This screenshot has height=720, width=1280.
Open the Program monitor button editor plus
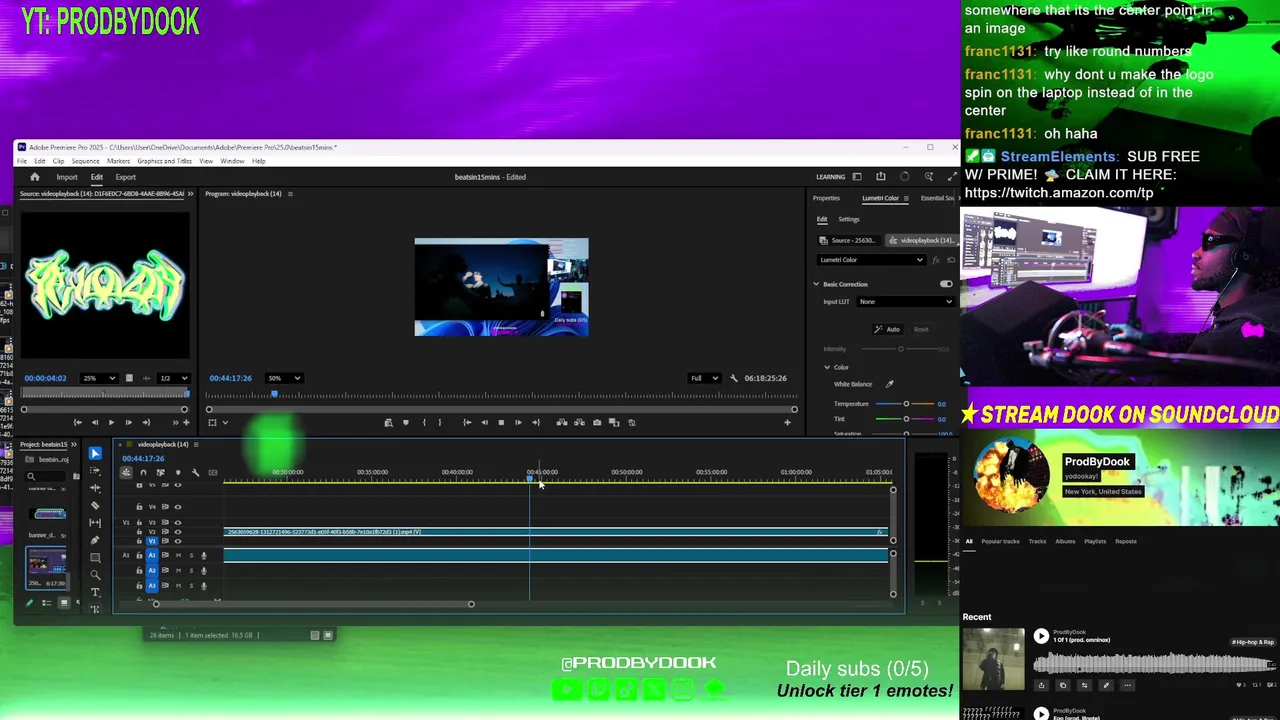click(x=787, y=422)
